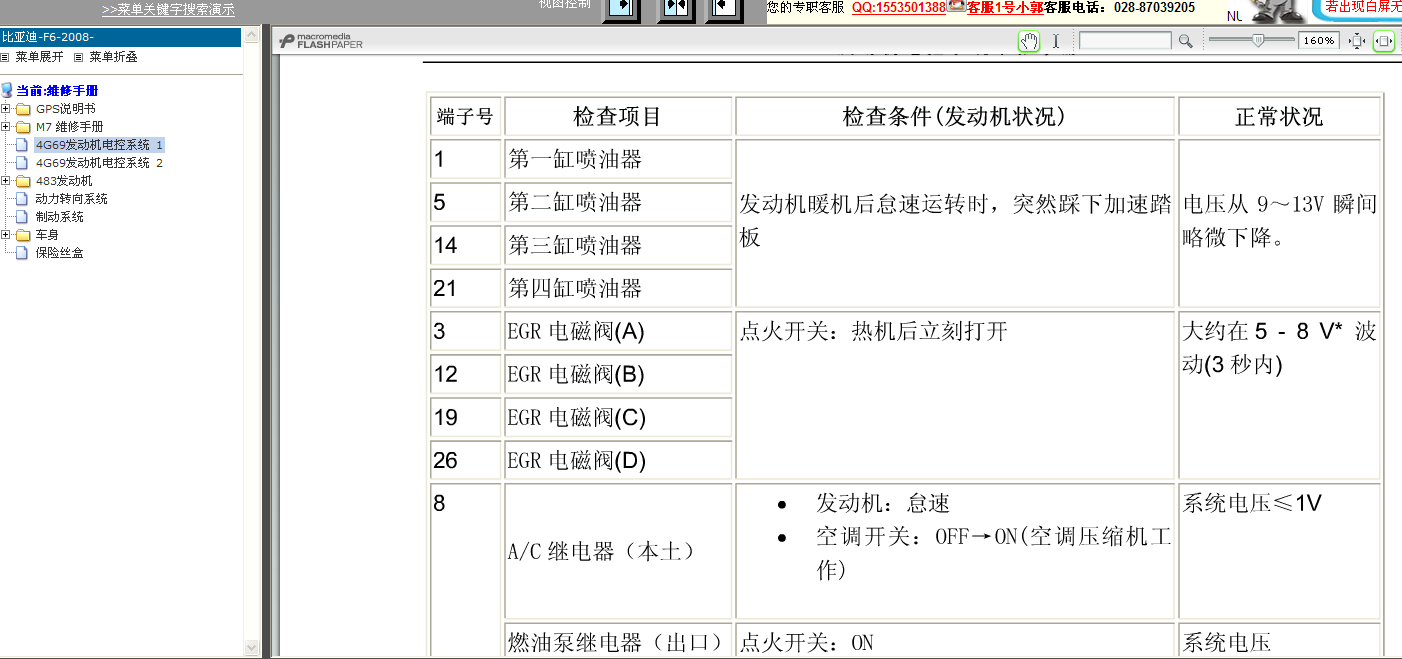Expand the 483发动机 tree node
Viewport: 1402px width, 659px height.
point(6,181)
